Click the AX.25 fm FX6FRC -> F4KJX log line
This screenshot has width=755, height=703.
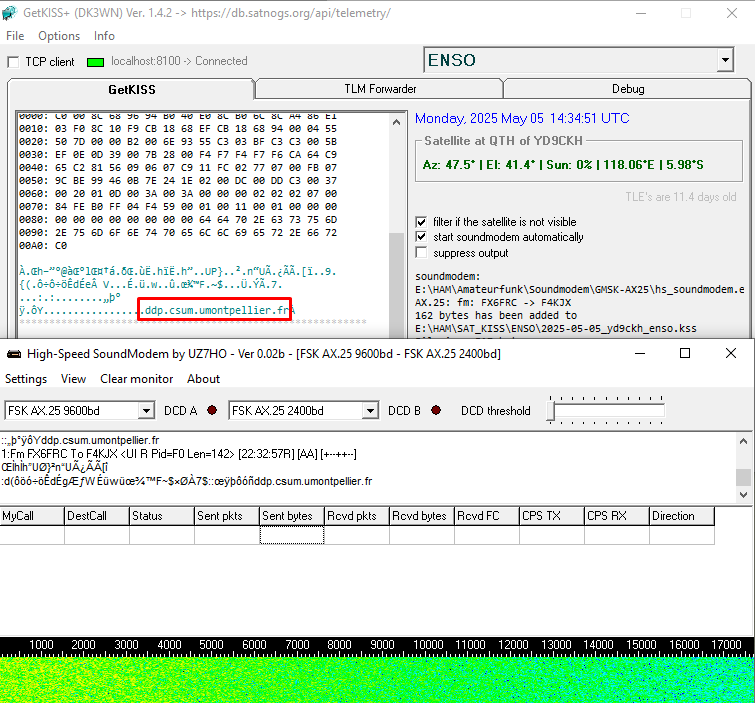493,302
